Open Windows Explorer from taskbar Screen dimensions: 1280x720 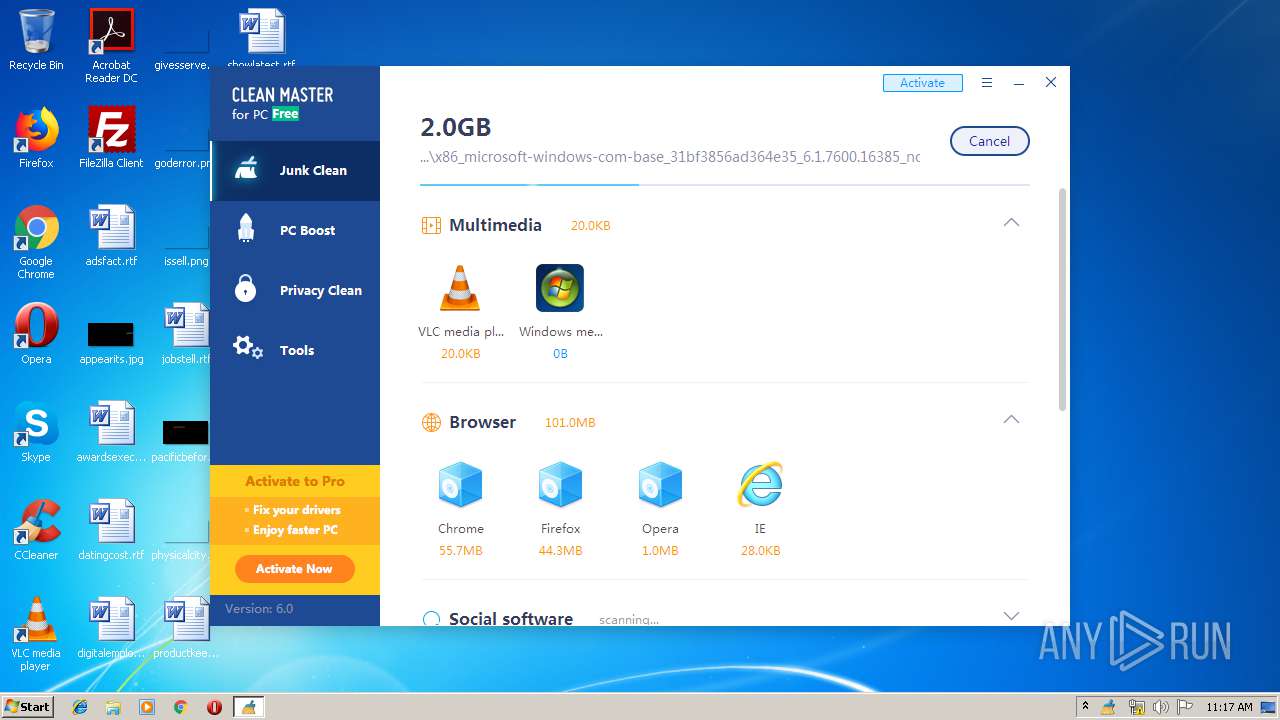pyautogui.click(x=113, y=707)
